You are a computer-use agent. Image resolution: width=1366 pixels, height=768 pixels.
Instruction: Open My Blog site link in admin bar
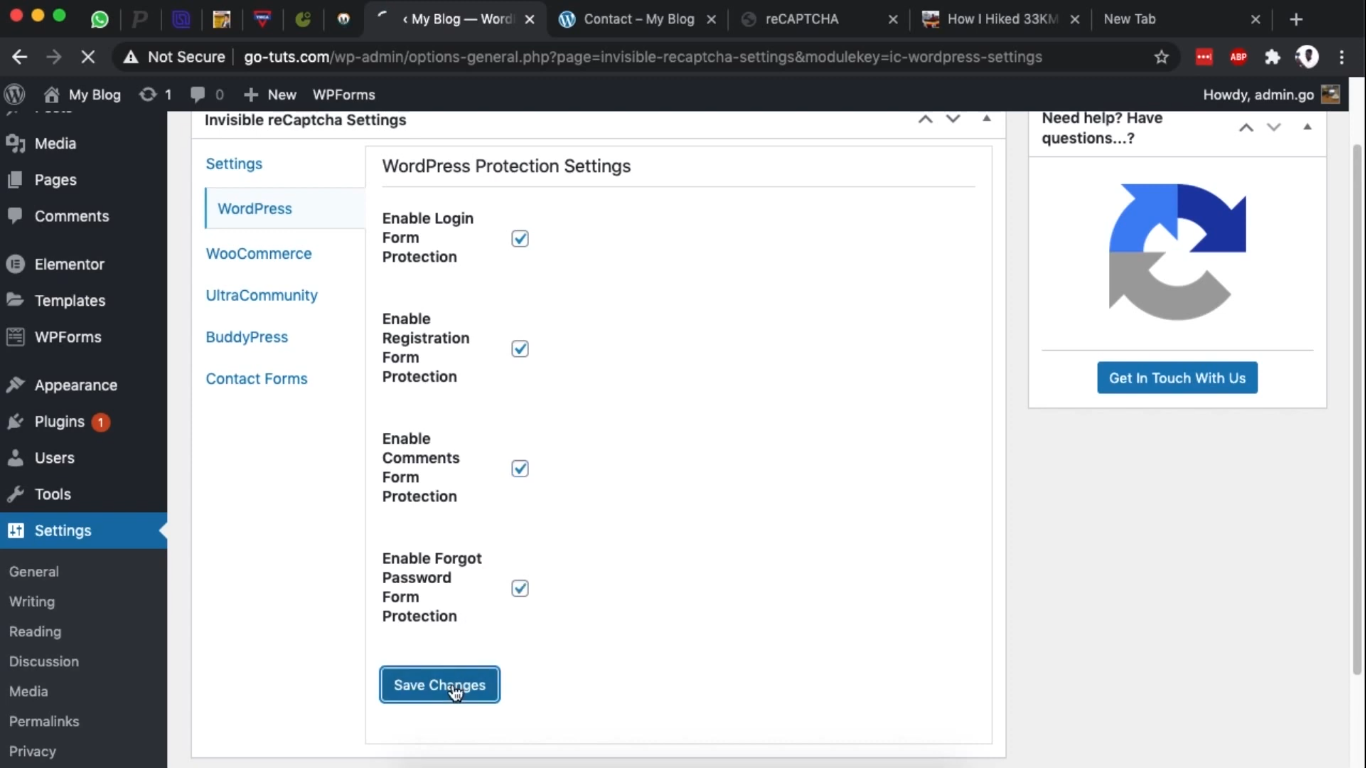[83, 94]
